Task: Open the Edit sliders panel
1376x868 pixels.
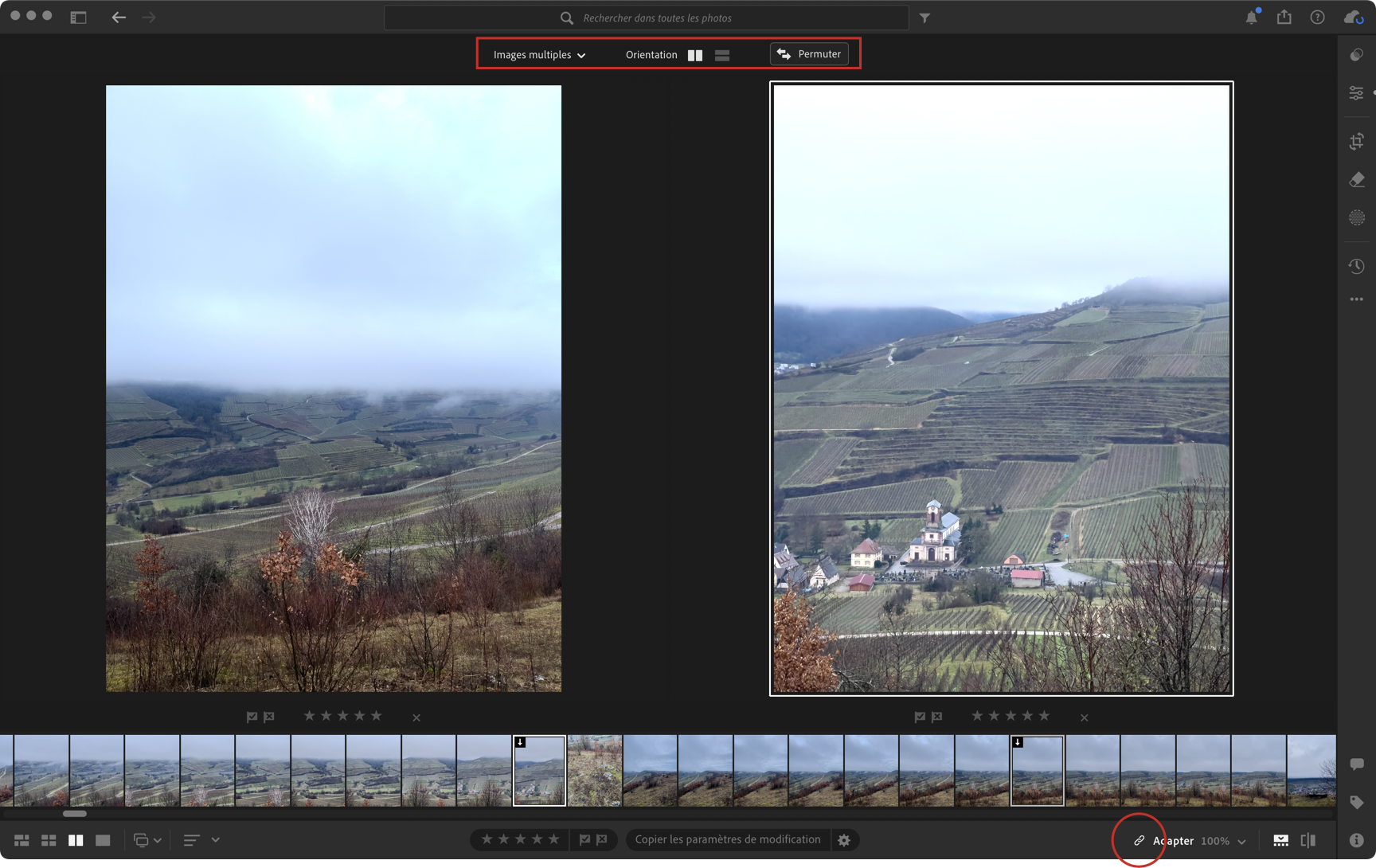Action: coord(1357,93)
